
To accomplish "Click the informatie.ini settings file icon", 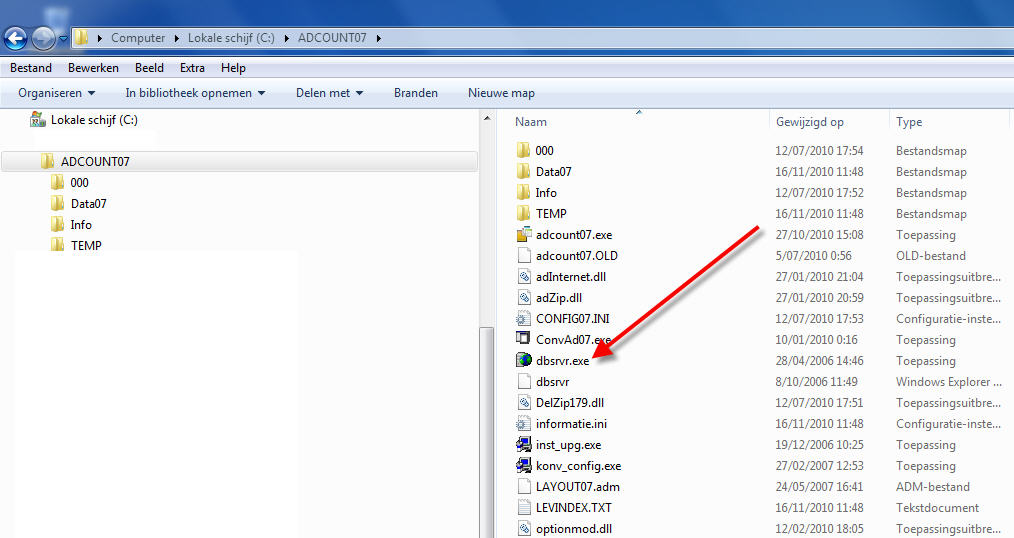I will 523,424.
